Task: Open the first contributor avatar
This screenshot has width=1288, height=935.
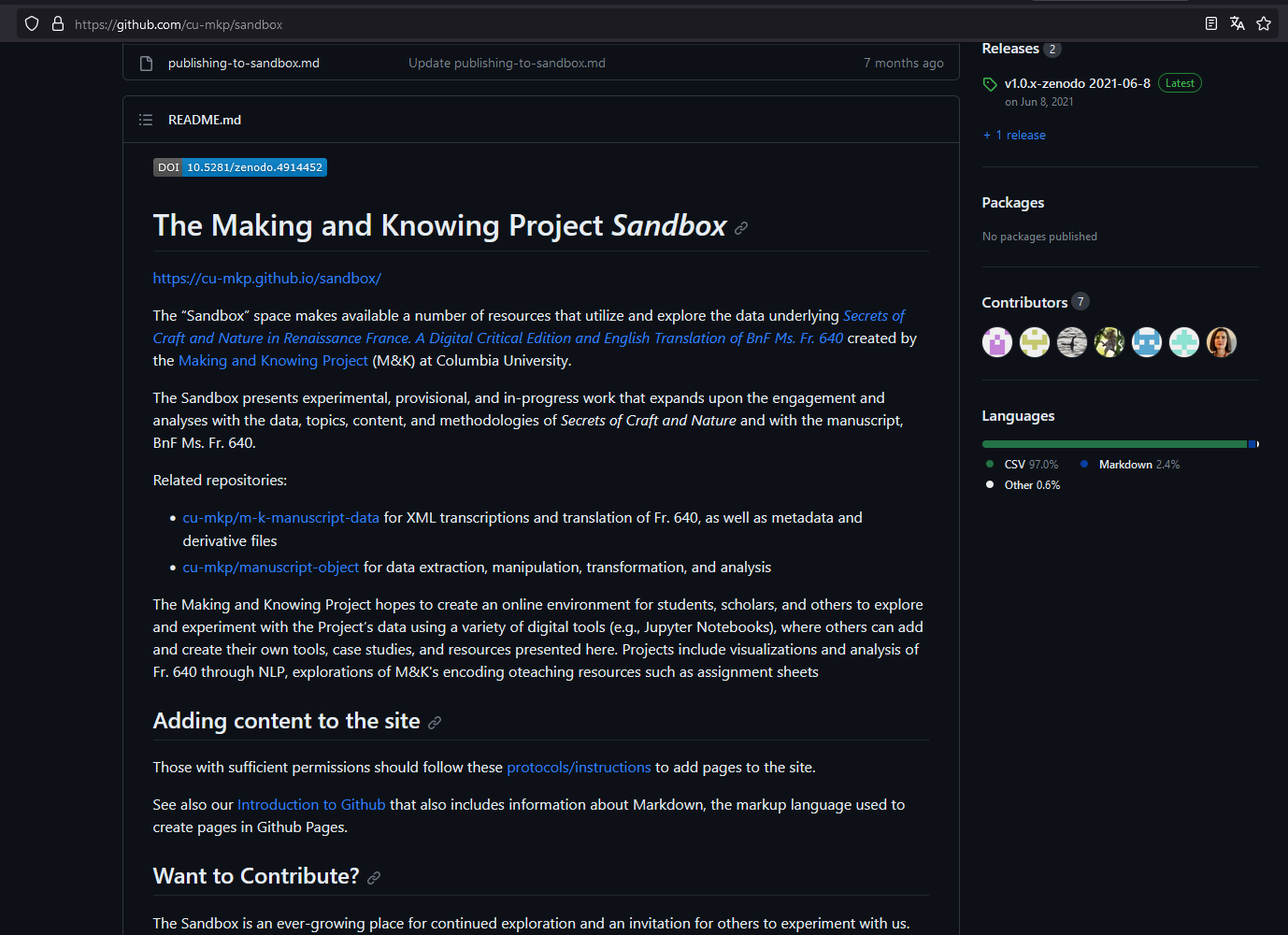Action: [997, 342]
